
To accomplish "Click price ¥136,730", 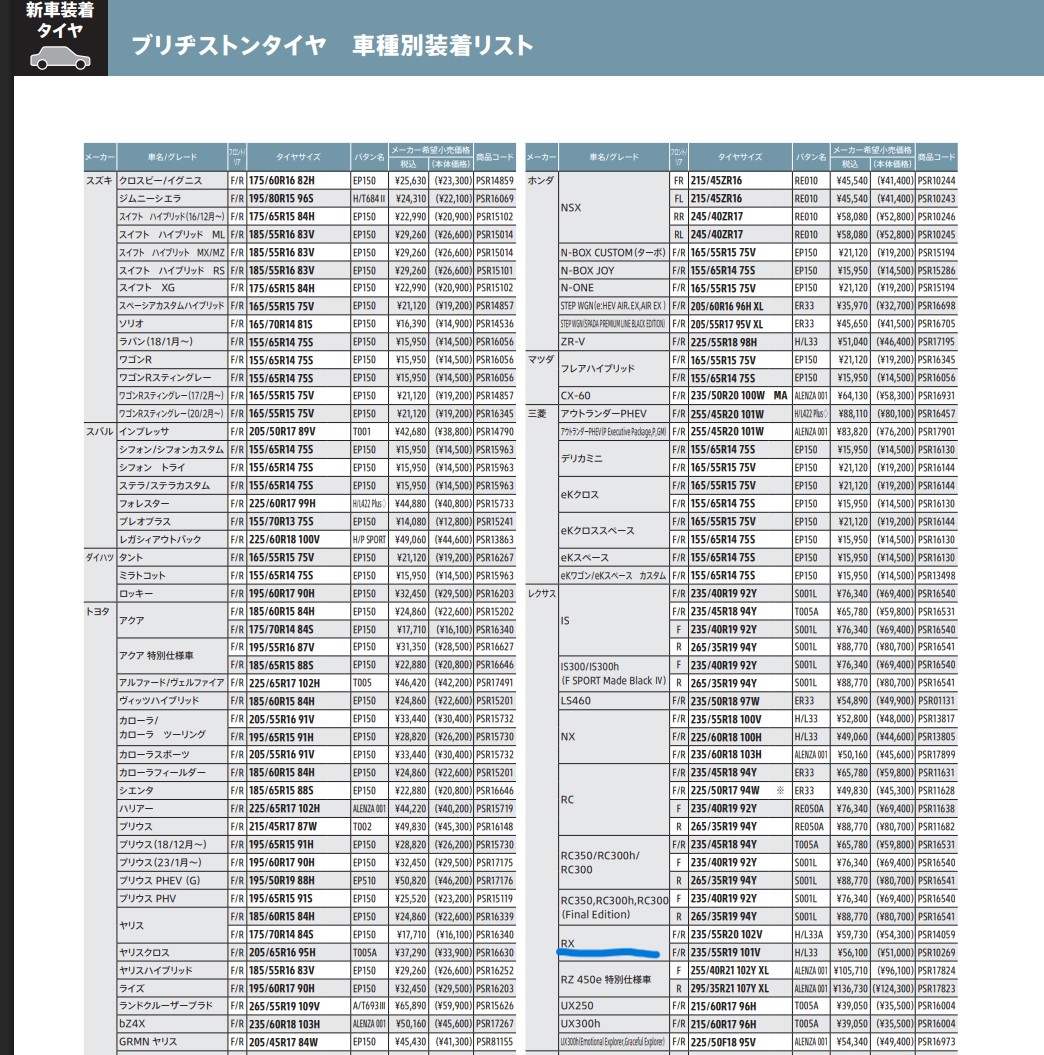I will [850, 988].
